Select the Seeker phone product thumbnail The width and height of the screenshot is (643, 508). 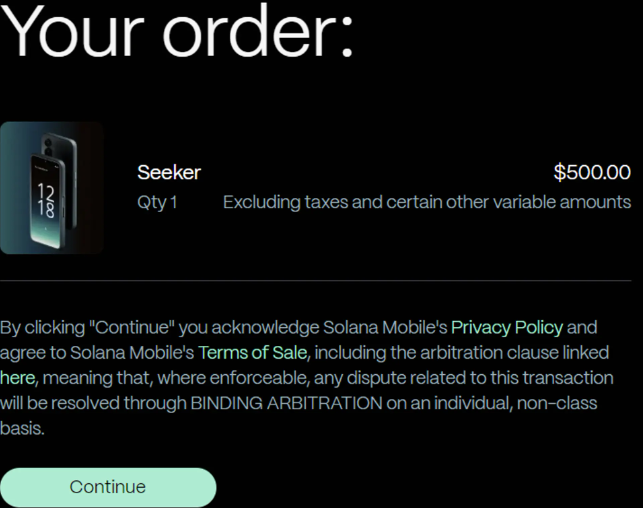click(51, 188)
